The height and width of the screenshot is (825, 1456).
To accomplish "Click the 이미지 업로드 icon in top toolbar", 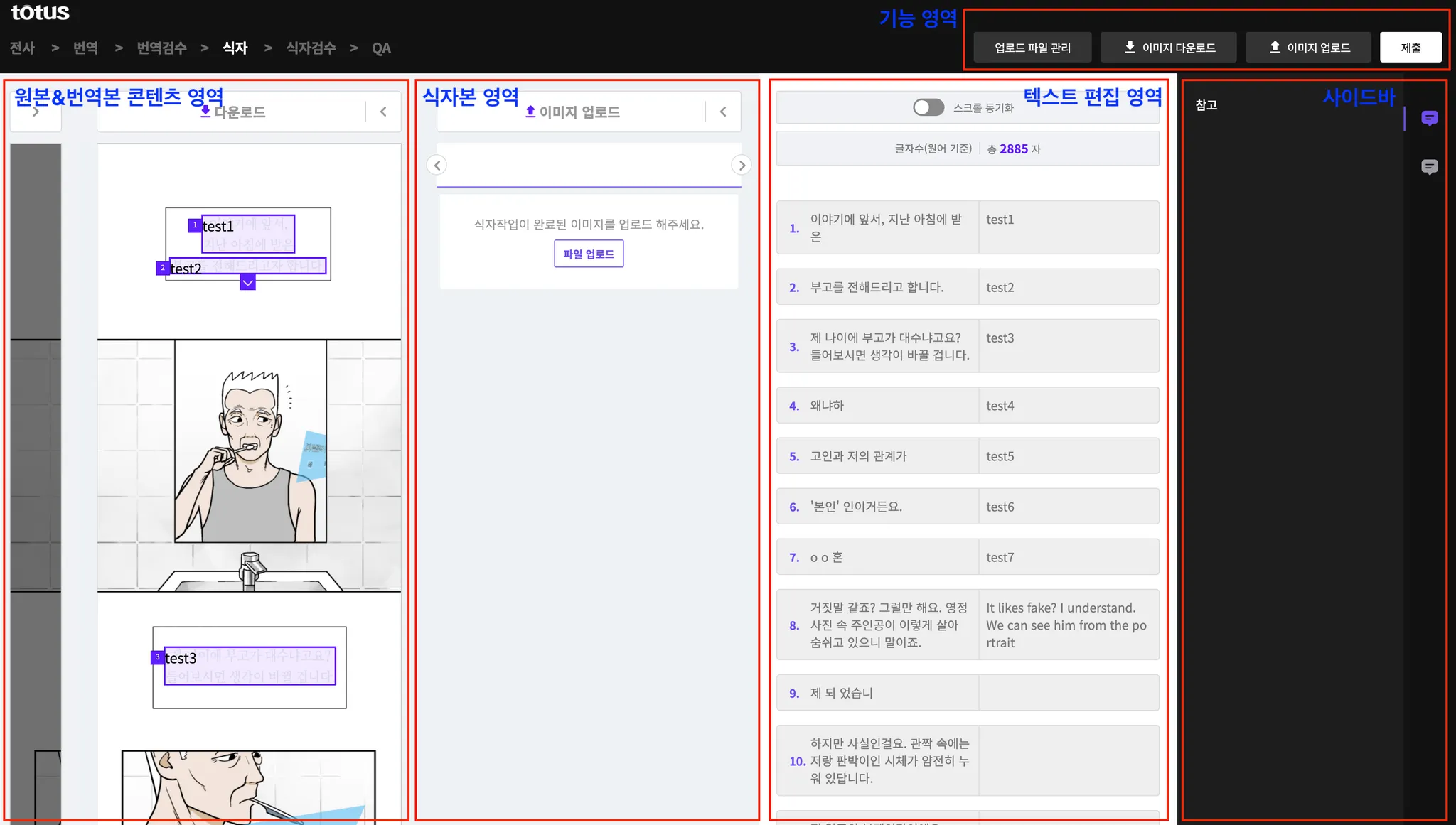I will pyautogui.click(x=1275, y=47).
